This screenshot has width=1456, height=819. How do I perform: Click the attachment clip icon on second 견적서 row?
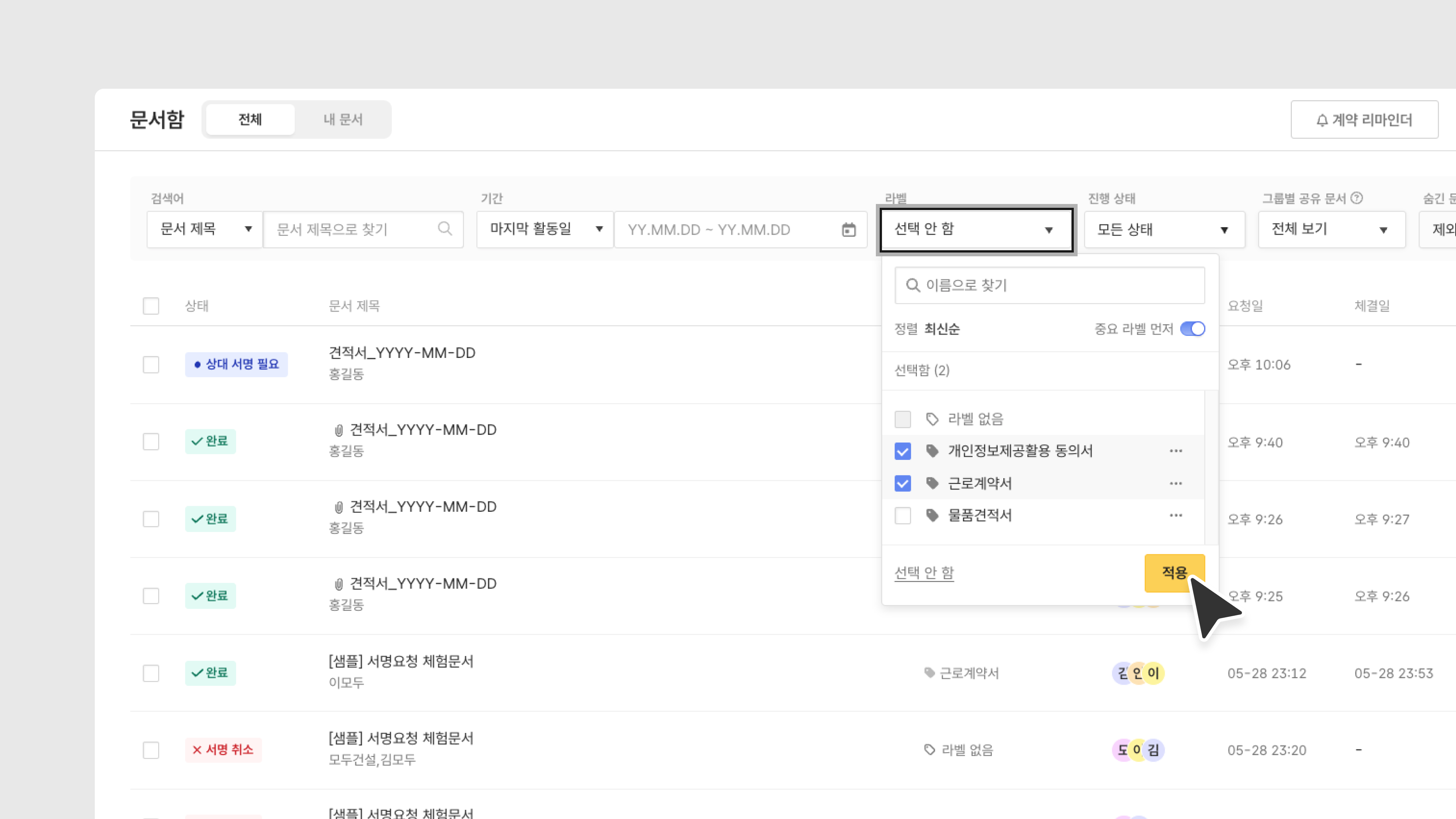339,430
